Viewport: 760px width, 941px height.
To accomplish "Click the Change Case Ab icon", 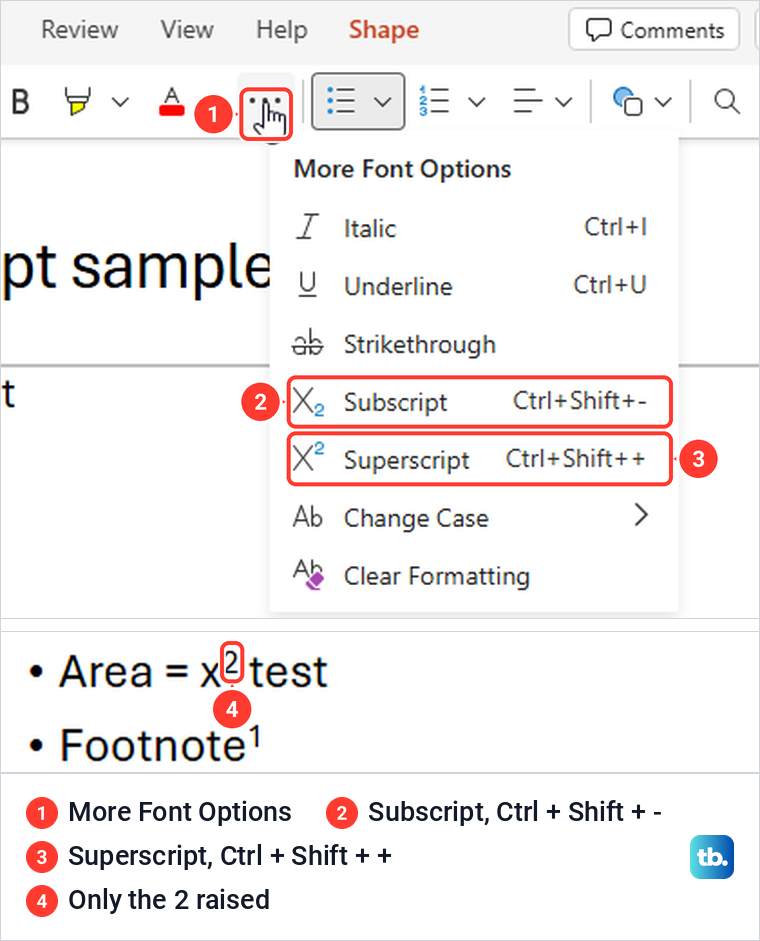I will click(308, 517).
